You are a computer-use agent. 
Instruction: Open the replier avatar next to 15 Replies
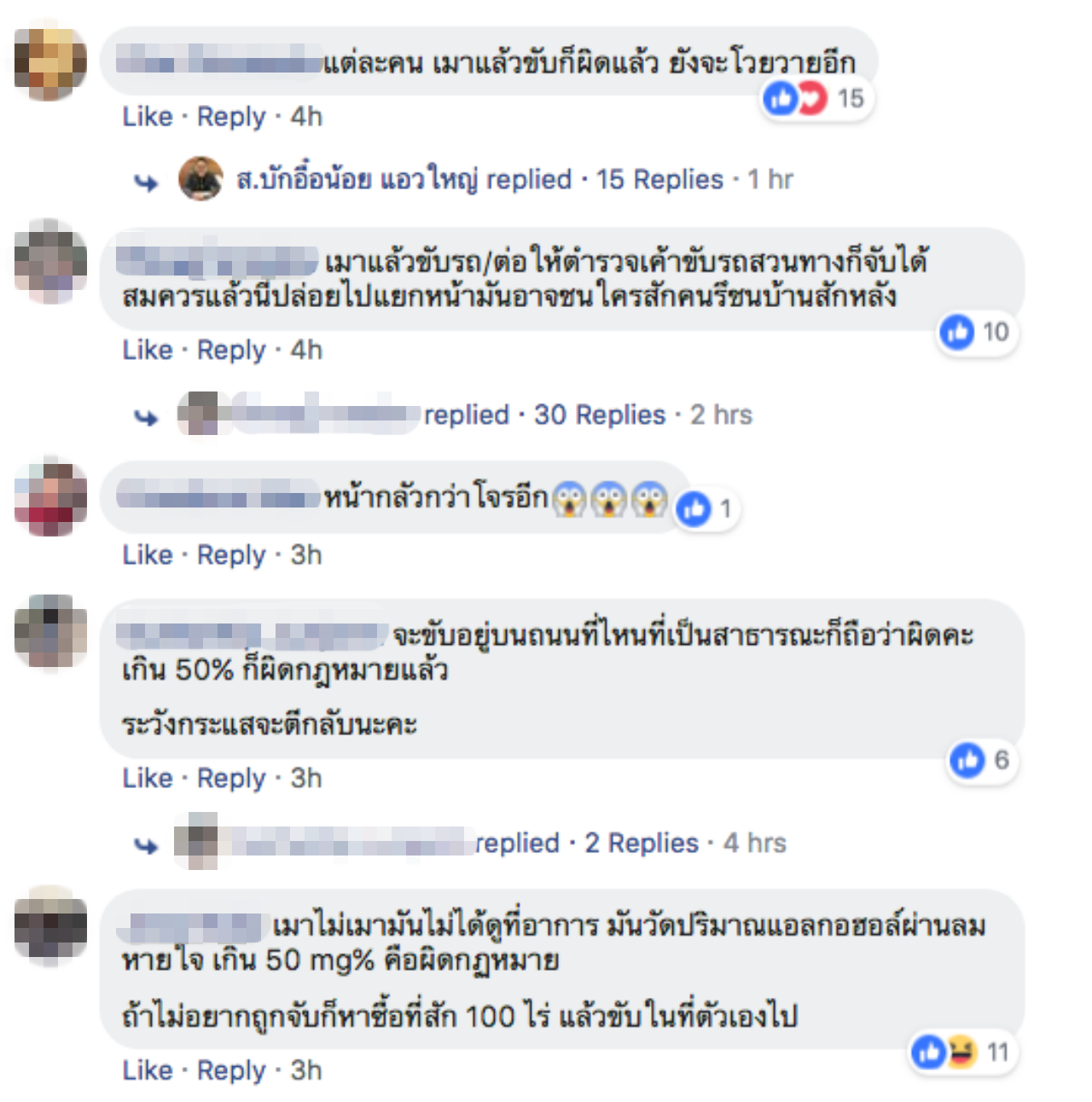[x=200, y=178]
